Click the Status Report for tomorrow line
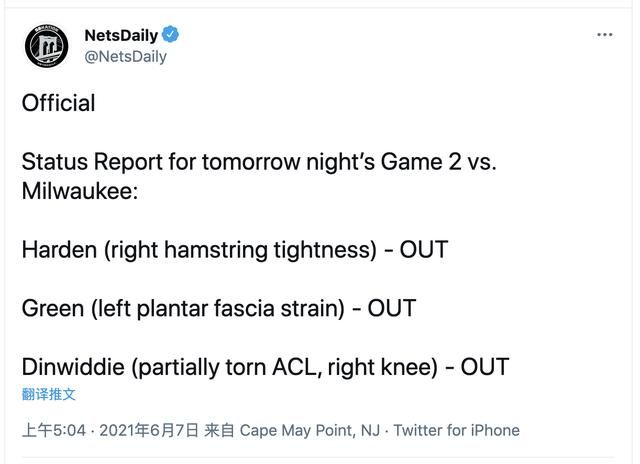640x464 pixels. [x=259, y=162]
